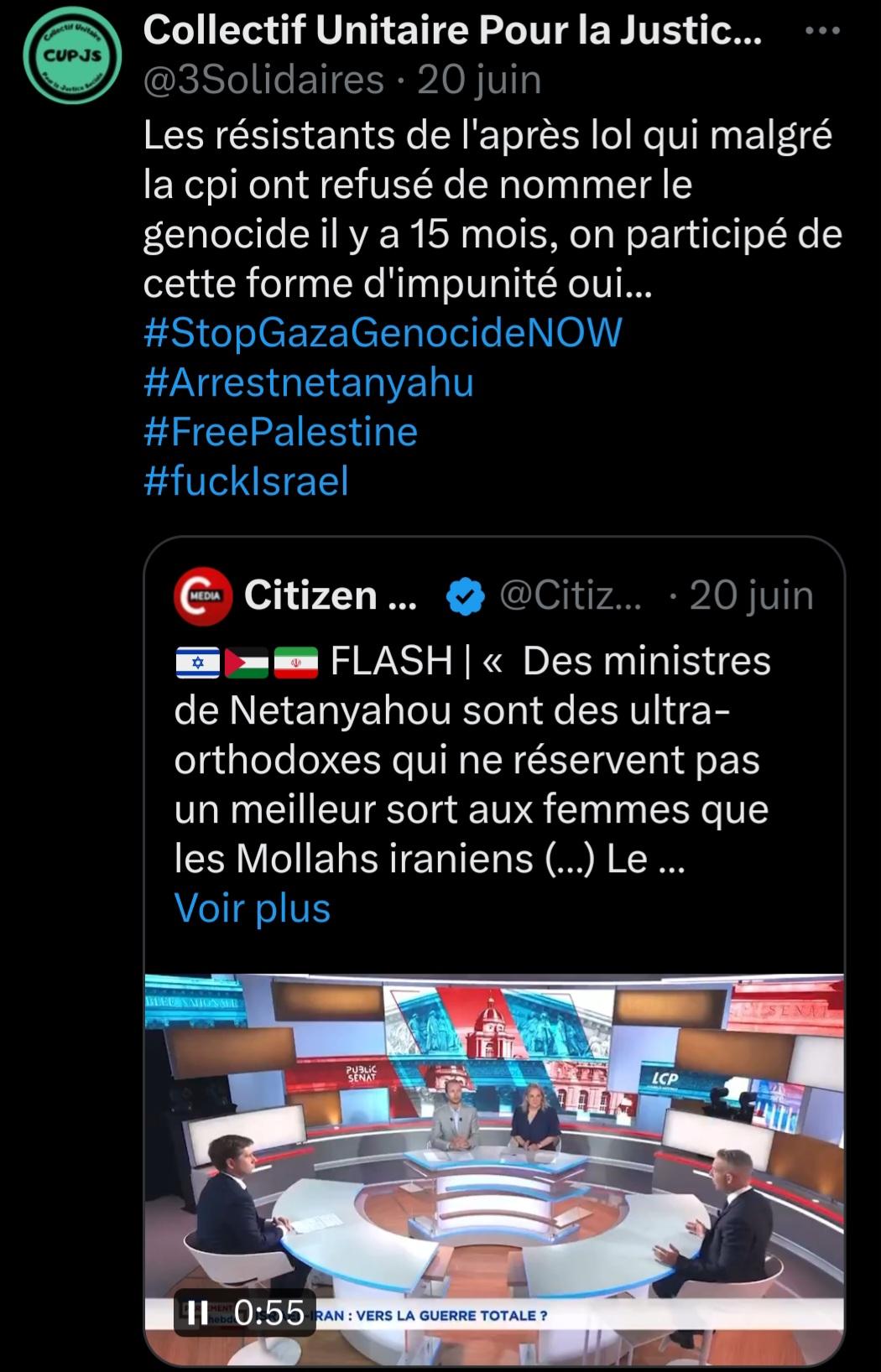Open the CUPJS profile avatar
The height and width of the screenshot is (1372, 881).
coord(72,56)
